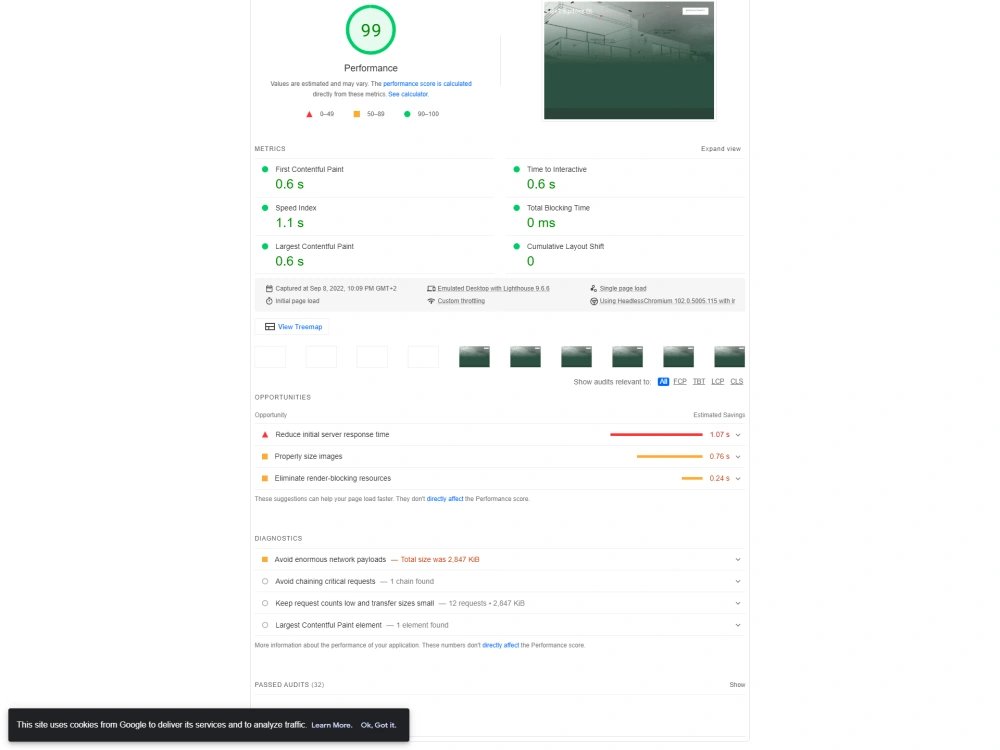Viewport: 1000px width, 750px height.
Task: Show the Passed Audits list
Action: click(x=737, y=685)
